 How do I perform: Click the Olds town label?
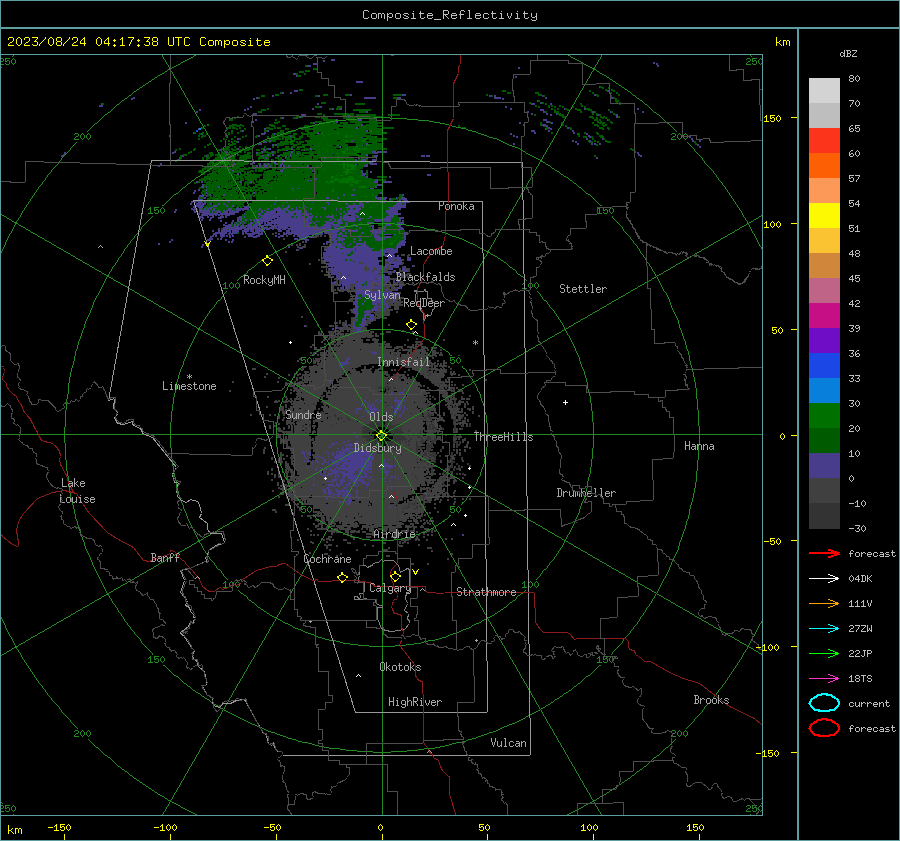(x=381, y=417)
